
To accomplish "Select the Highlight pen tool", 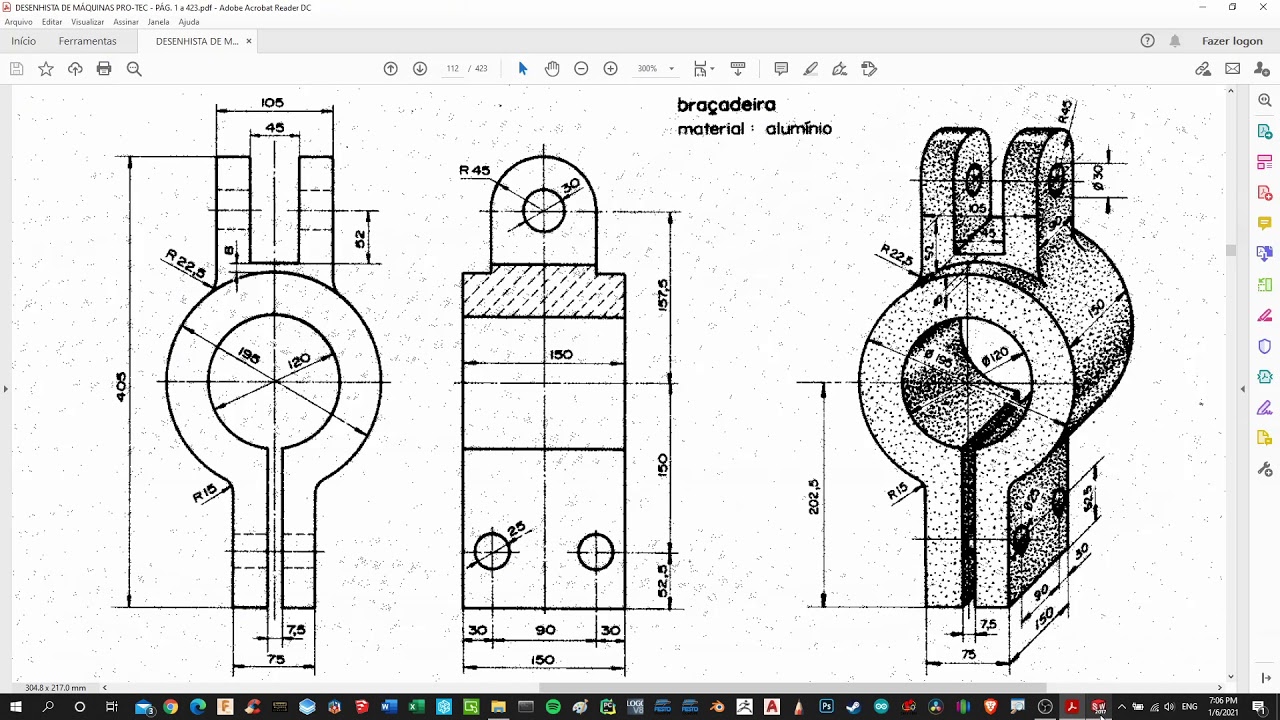I will pos(811,69).
